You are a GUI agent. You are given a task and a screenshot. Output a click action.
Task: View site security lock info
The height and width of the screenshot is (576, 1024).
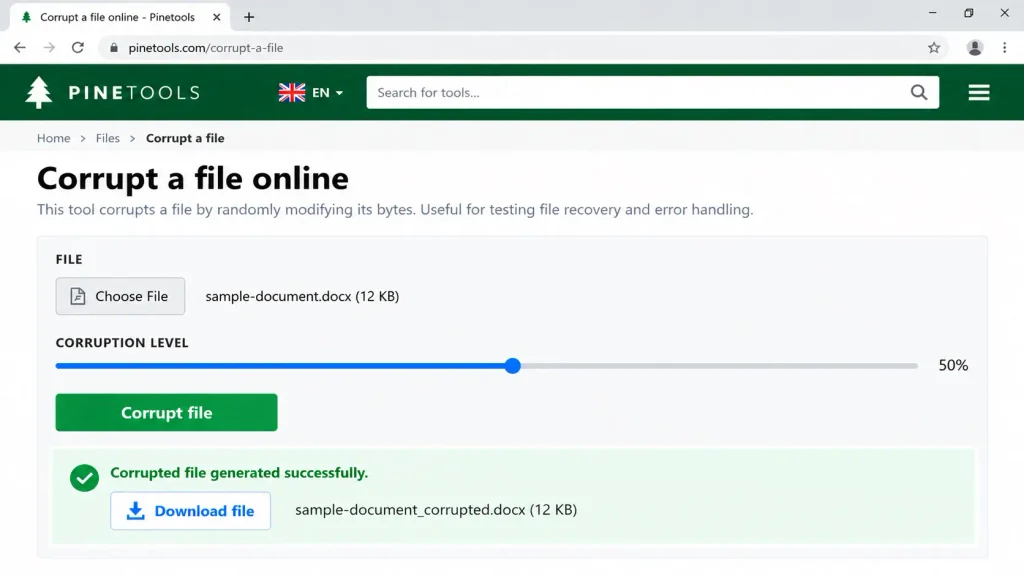point(114,48)
